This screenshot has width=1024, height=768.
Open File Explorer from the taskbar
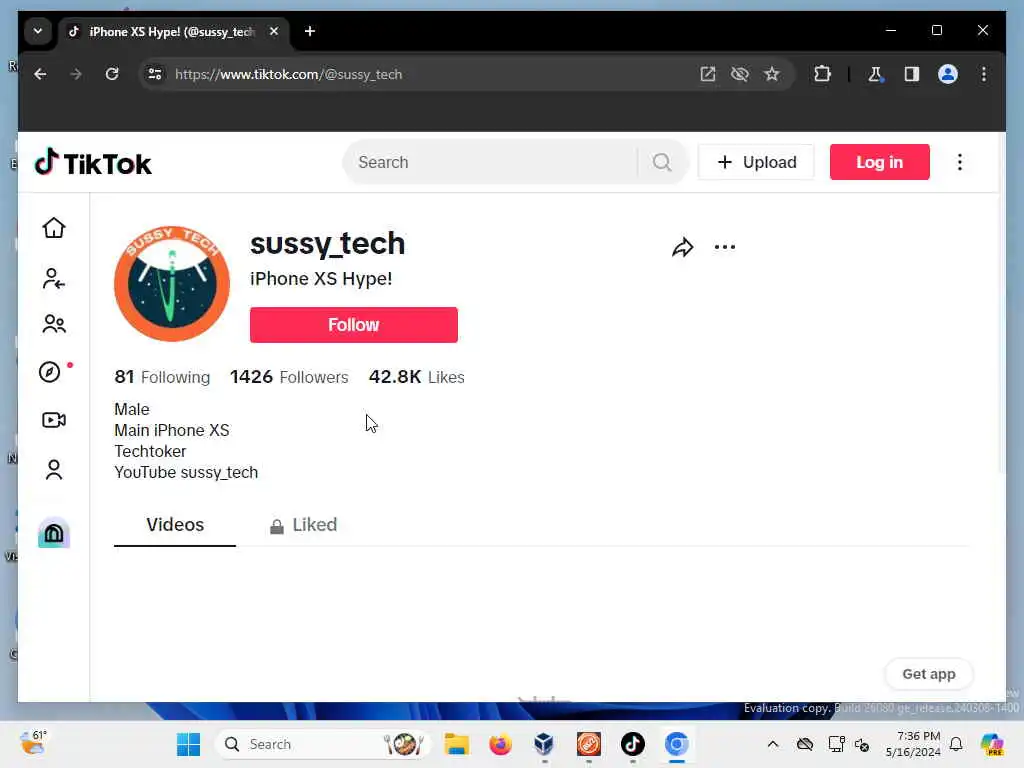[x=456, y=744]
